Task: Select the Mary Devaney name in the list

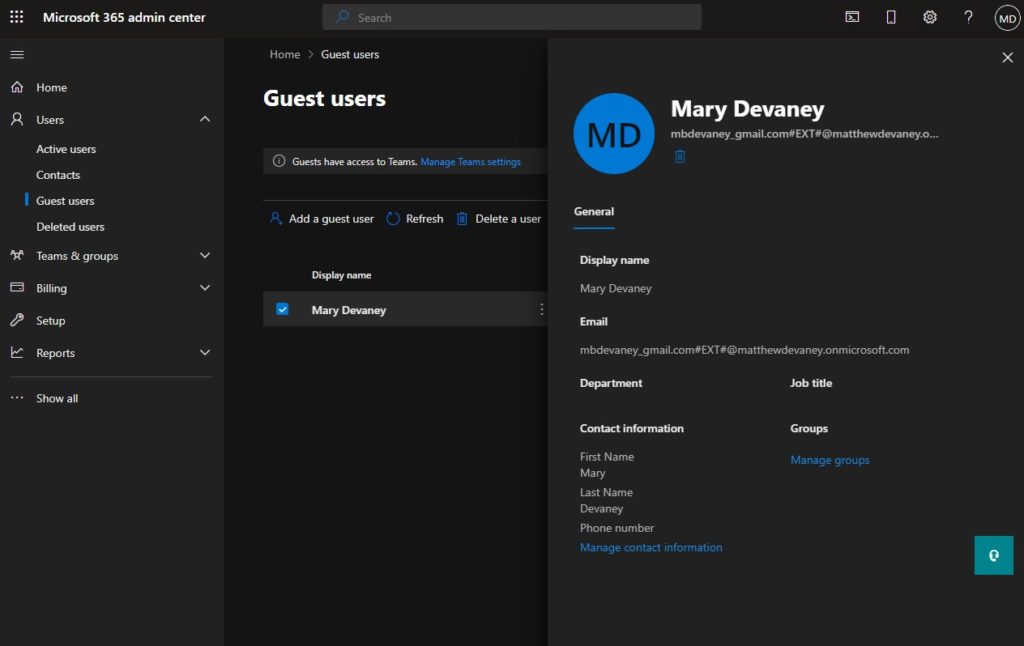Action: tap(349, 310)
